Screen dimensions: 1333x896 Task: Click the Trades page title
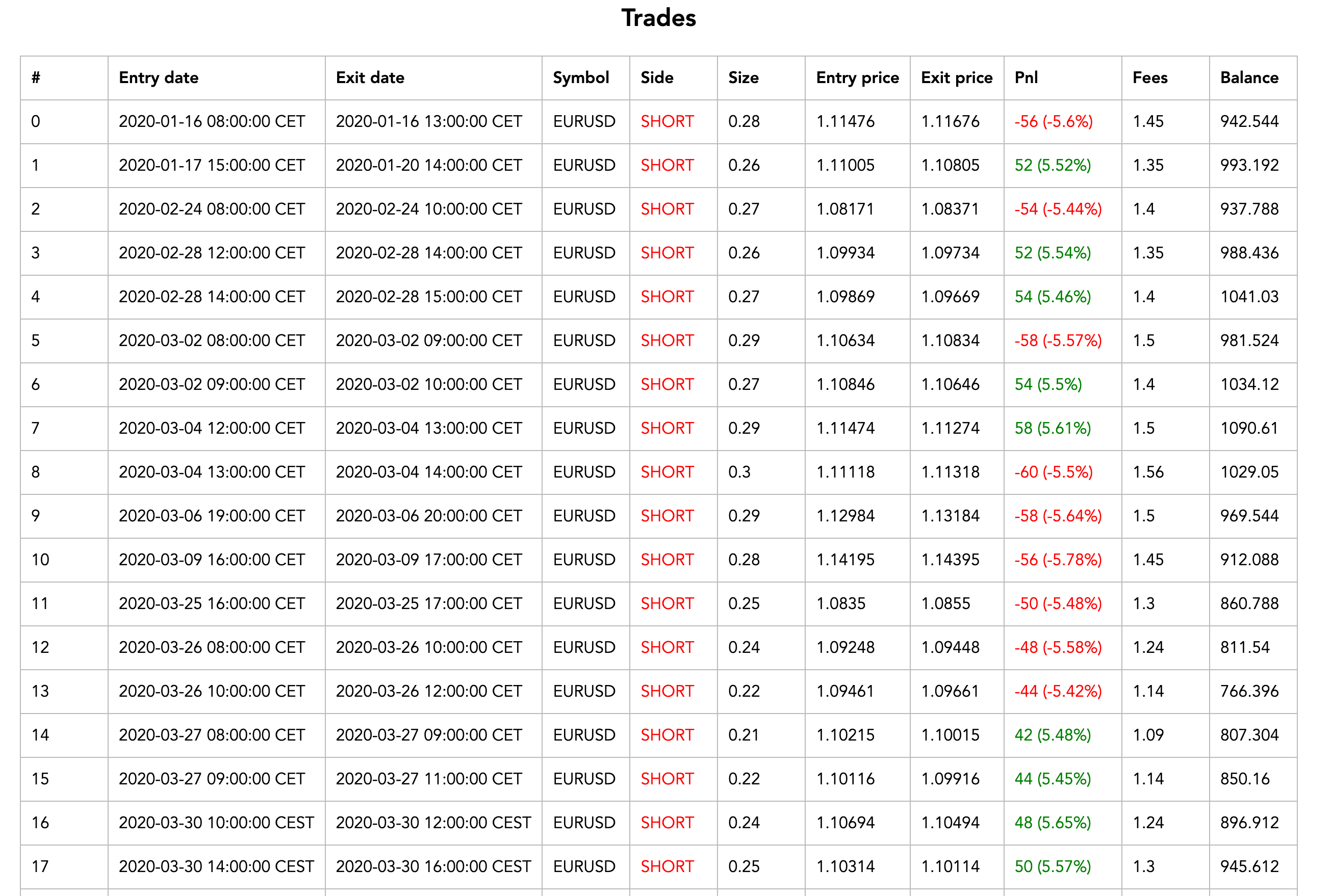point(658,18)
